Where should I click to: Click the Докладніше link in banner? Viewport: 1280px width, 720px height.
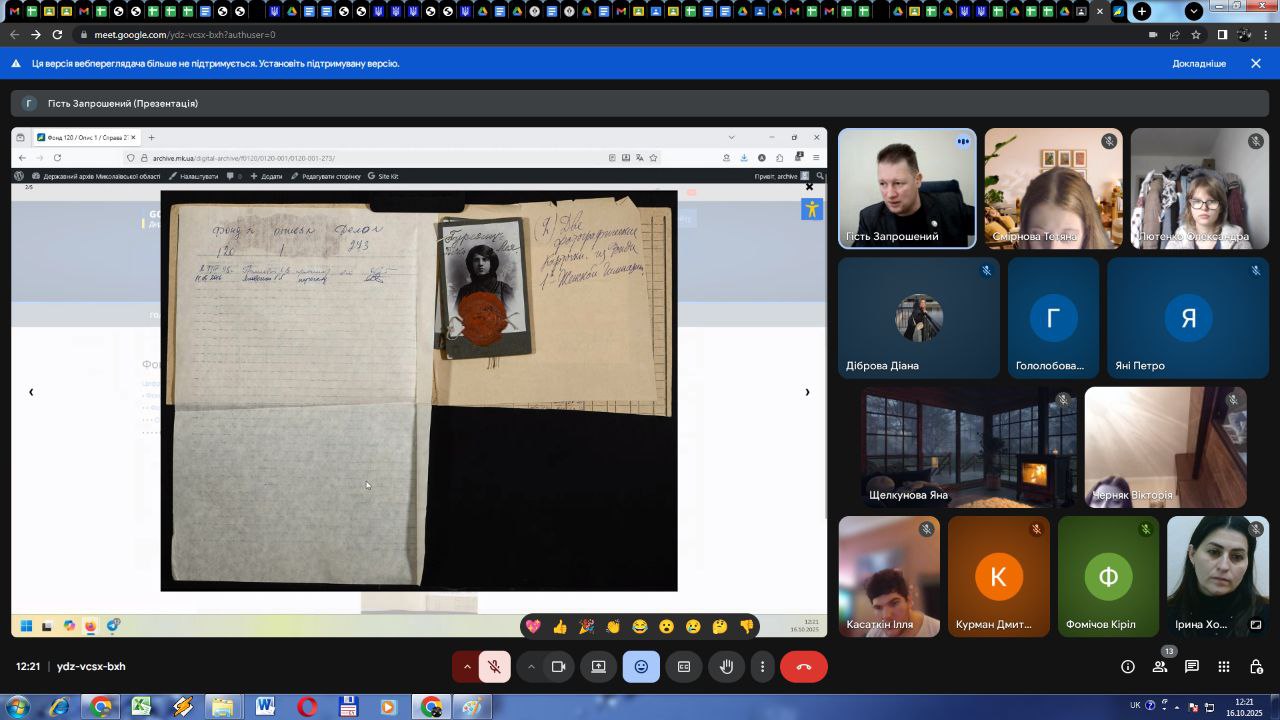coord(1198,64)
